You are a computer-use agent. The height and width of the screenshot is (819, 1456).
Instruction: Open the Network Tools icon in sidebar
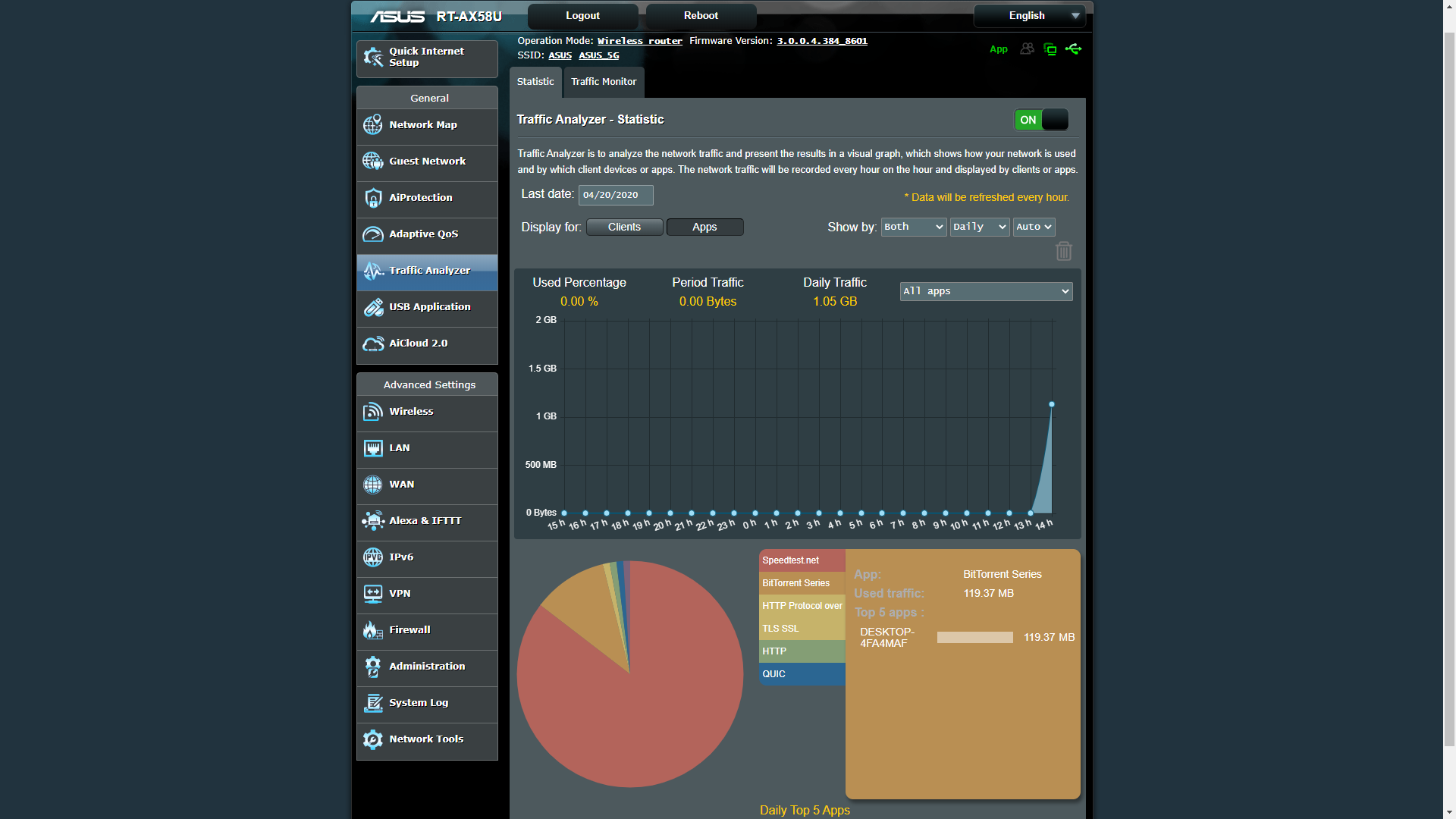[x=372, y=739]
